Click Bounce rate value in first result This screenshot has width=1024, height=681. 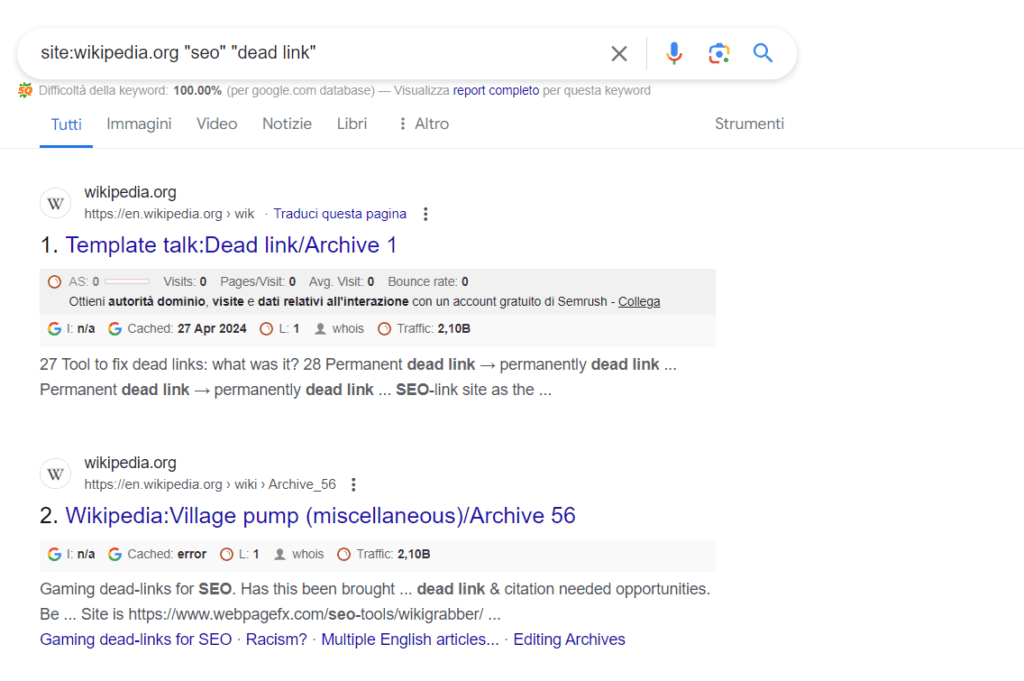click(465, 282)
